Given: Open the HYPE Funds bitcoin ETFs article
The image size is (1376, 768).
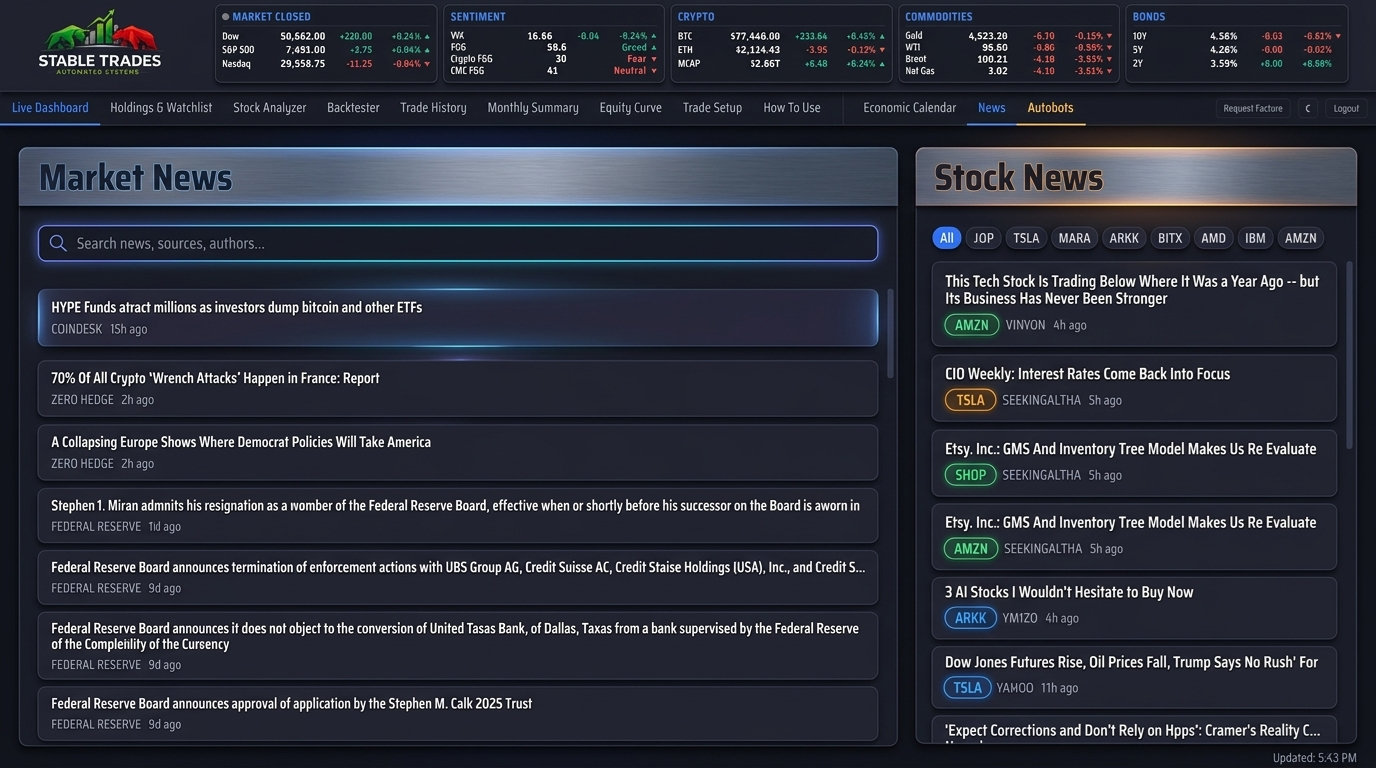Looking at the screenshot, I should coord(458,318).
